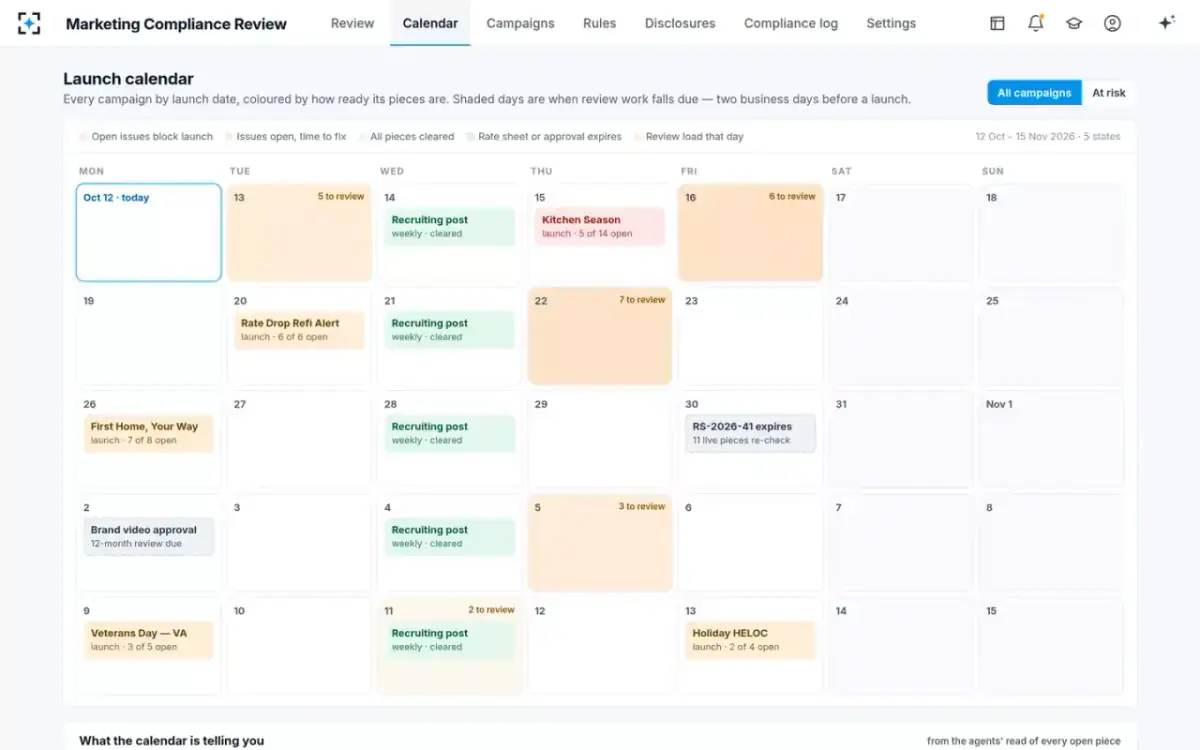Click the "All pieces cleared" legend label
Image resolution: width=1200 pixels, height=750 pixels.
point(412,137)
